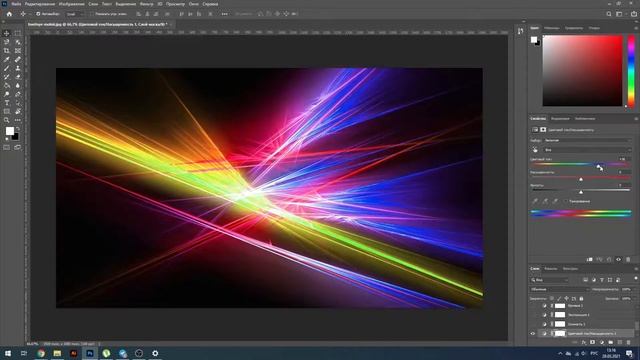Select the Crop tool
This screenshot has width=640, height=360.
[7, 51]
